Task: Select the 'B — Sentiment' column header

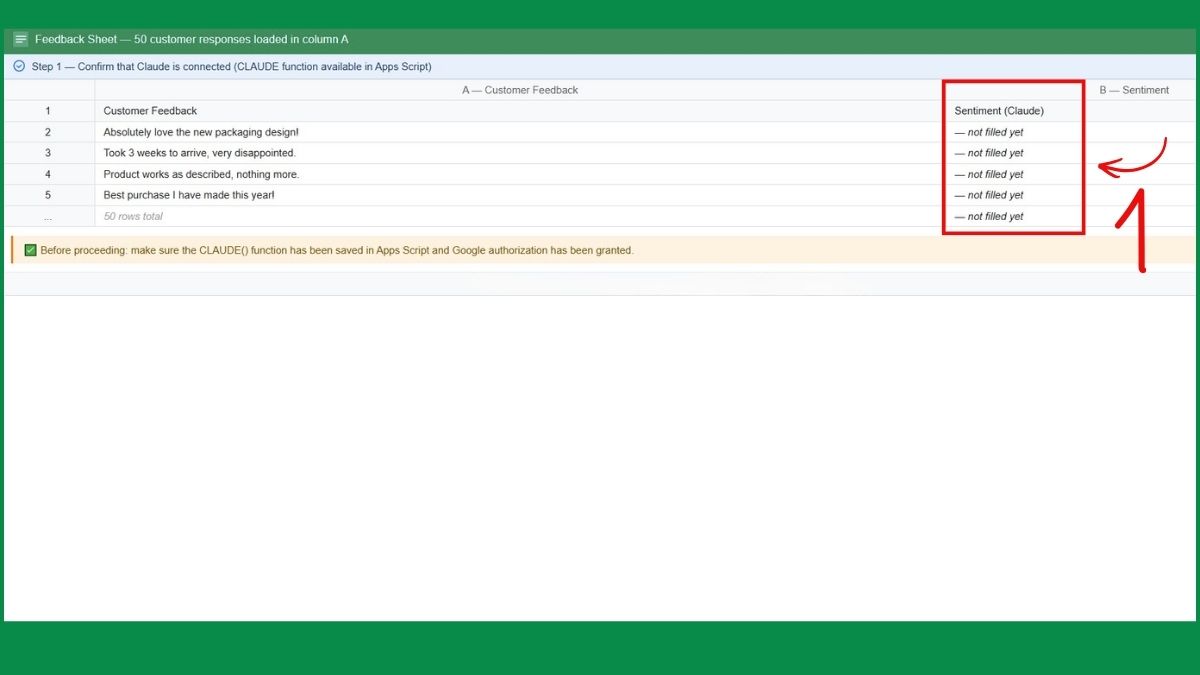Action: coord(1134,90)
